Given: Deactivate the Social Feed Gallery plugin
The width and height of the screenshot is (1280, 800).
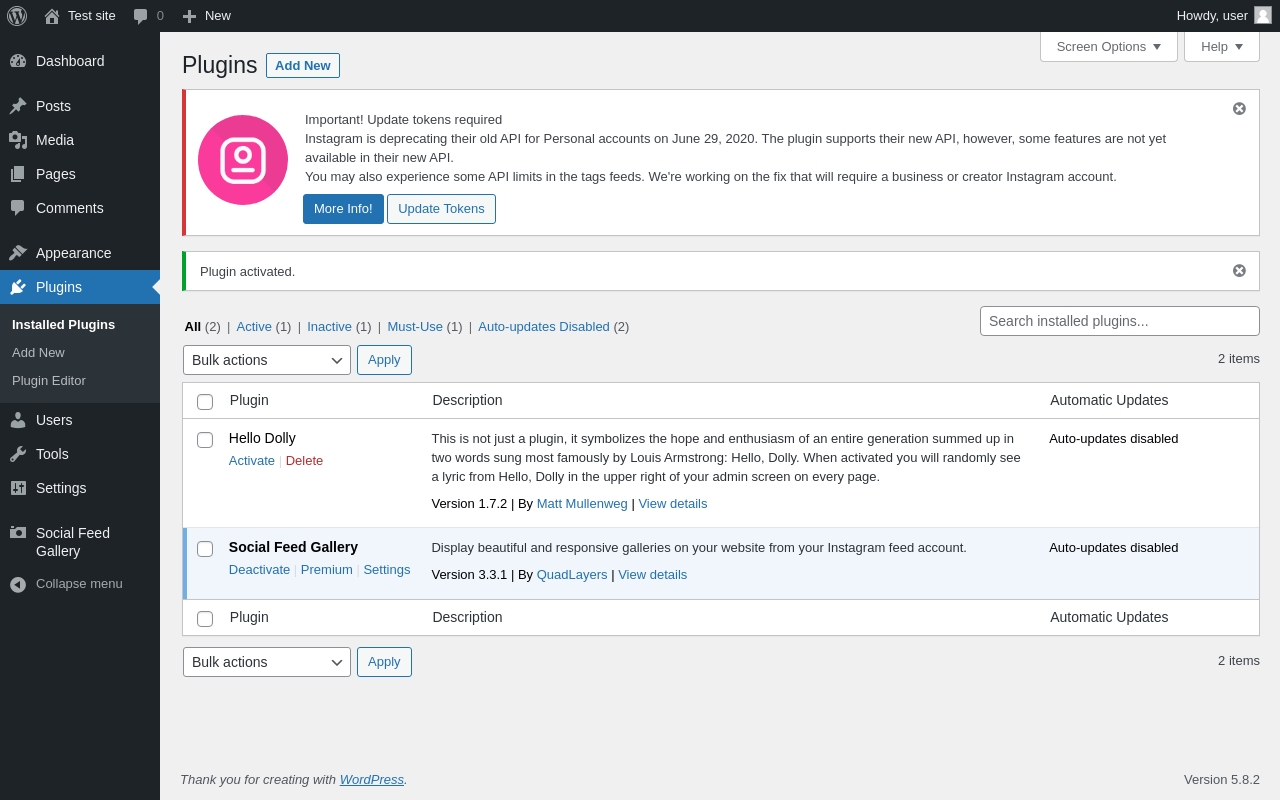Looking at the screenshot, I should point(259,569).
